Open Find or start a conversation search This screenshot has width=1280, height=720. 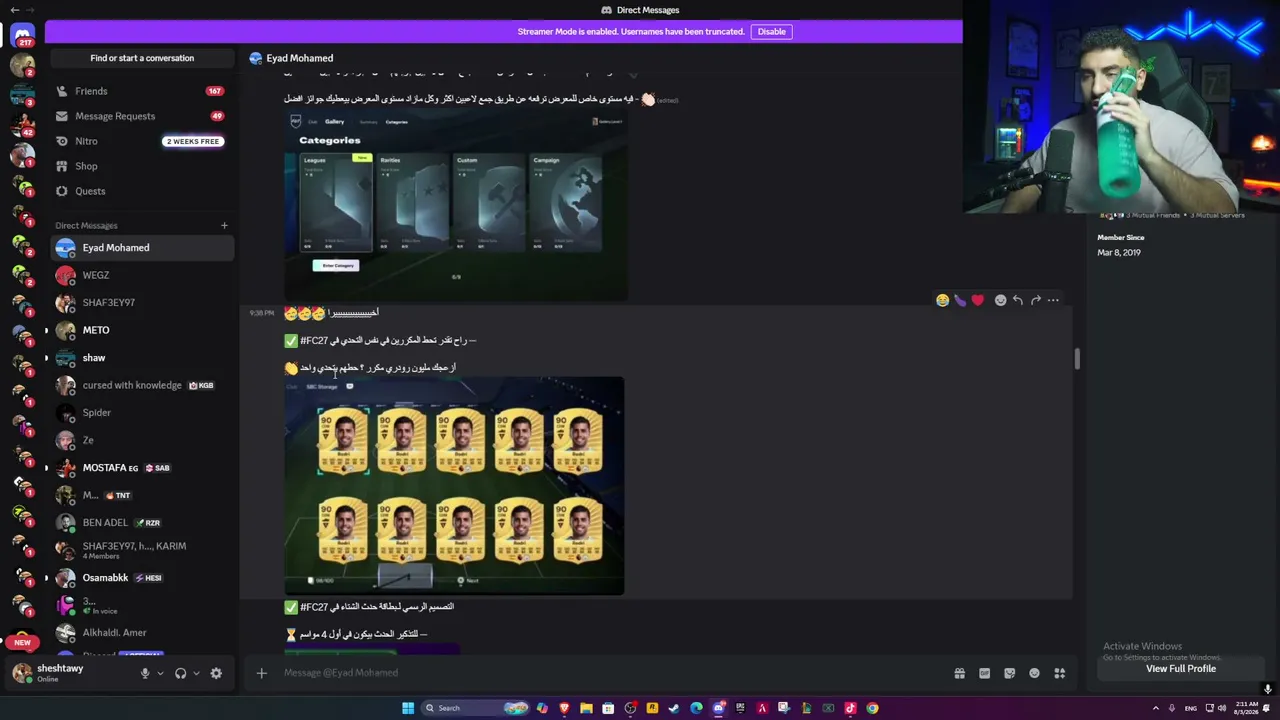click(142, 58)
